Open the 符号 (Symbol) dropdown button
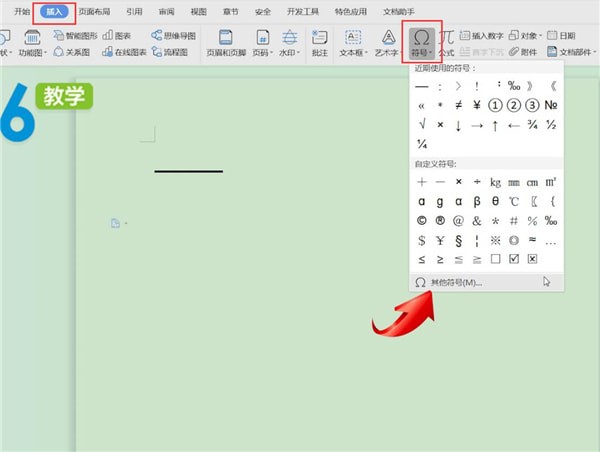Viewport: 600px width, 452px height. point(422,41)
